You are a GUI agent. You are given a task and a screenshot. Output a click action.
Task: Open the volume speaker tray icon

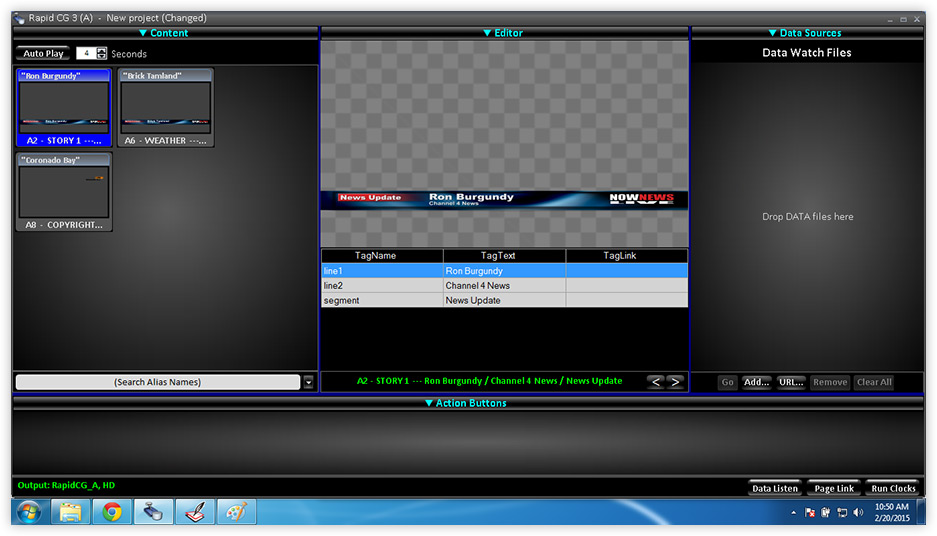[858, 512]
